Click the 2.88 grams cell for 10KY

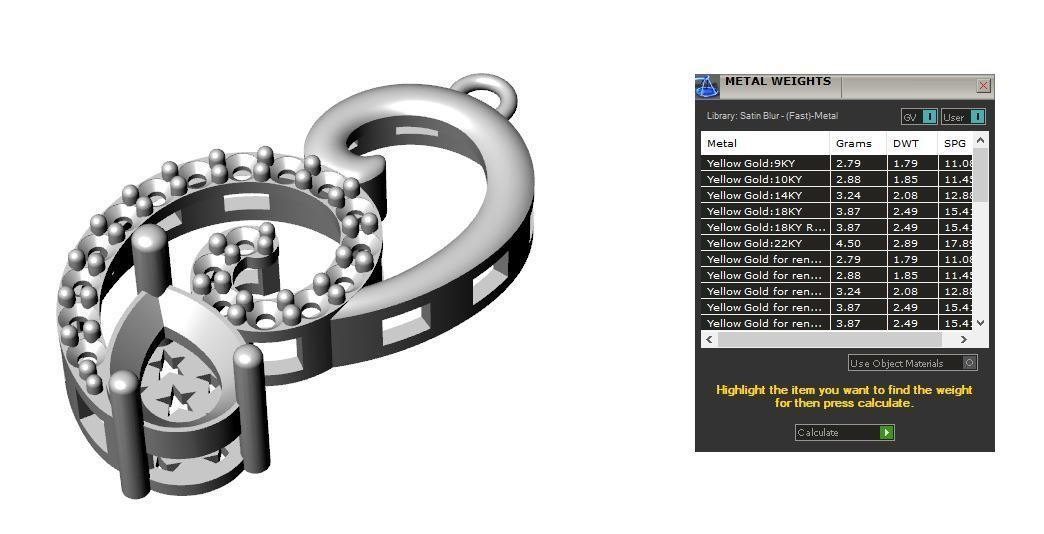coord(858,179)
